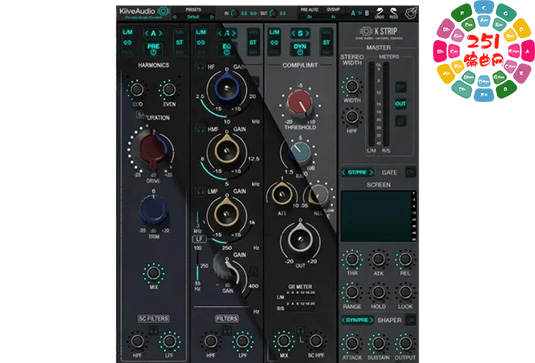The width and height of the screenshot is (535, 363).
Task: Click right arrow of GT/PRE gate routing selector
Action: (x=371, y=172)
